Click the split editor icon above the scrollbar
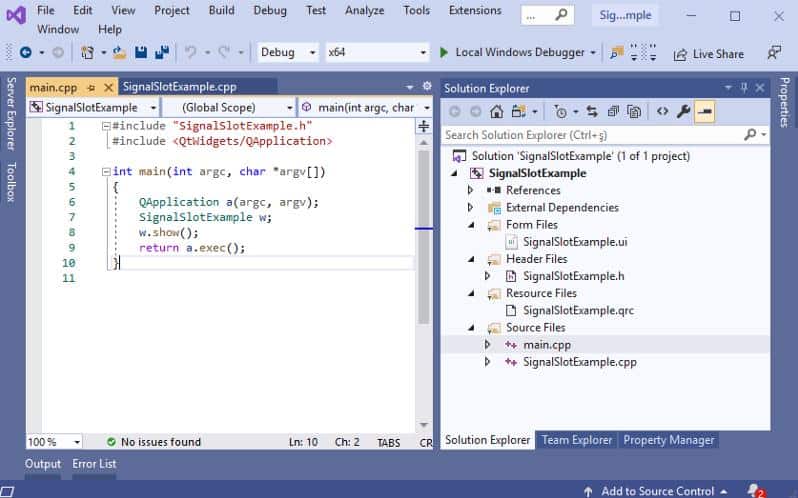The image size is (798, 498). click(x=423, y=126)
